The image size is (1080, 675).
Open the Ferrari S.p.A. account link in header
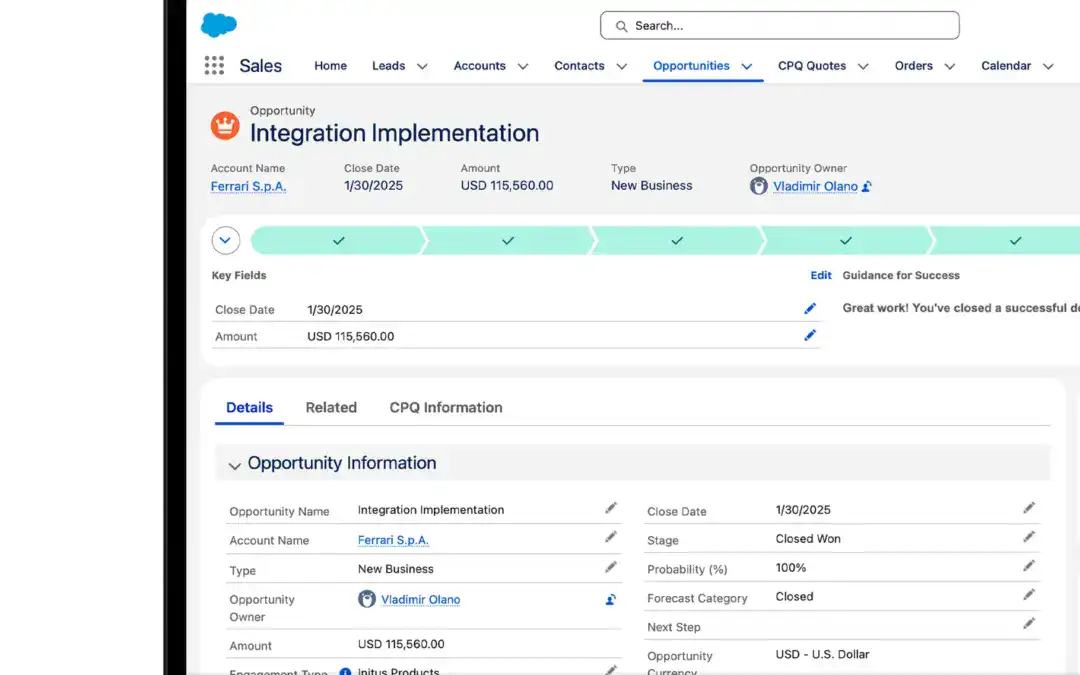[248, 186]
